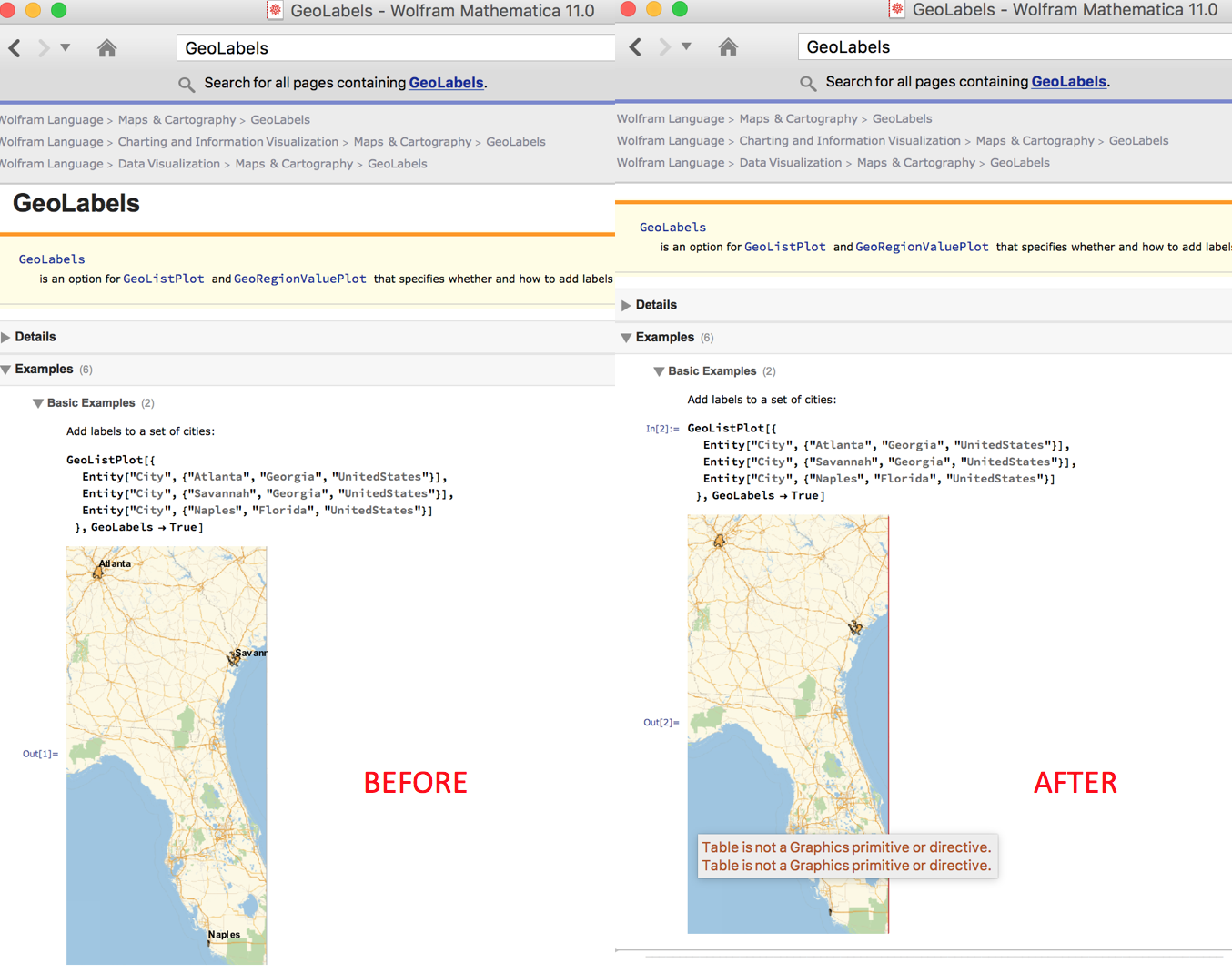The width and height of the screenshot is (1232, 974).
Task: Open Charting and Information Visualization breadcrumb right window
Action: (850, 141)
